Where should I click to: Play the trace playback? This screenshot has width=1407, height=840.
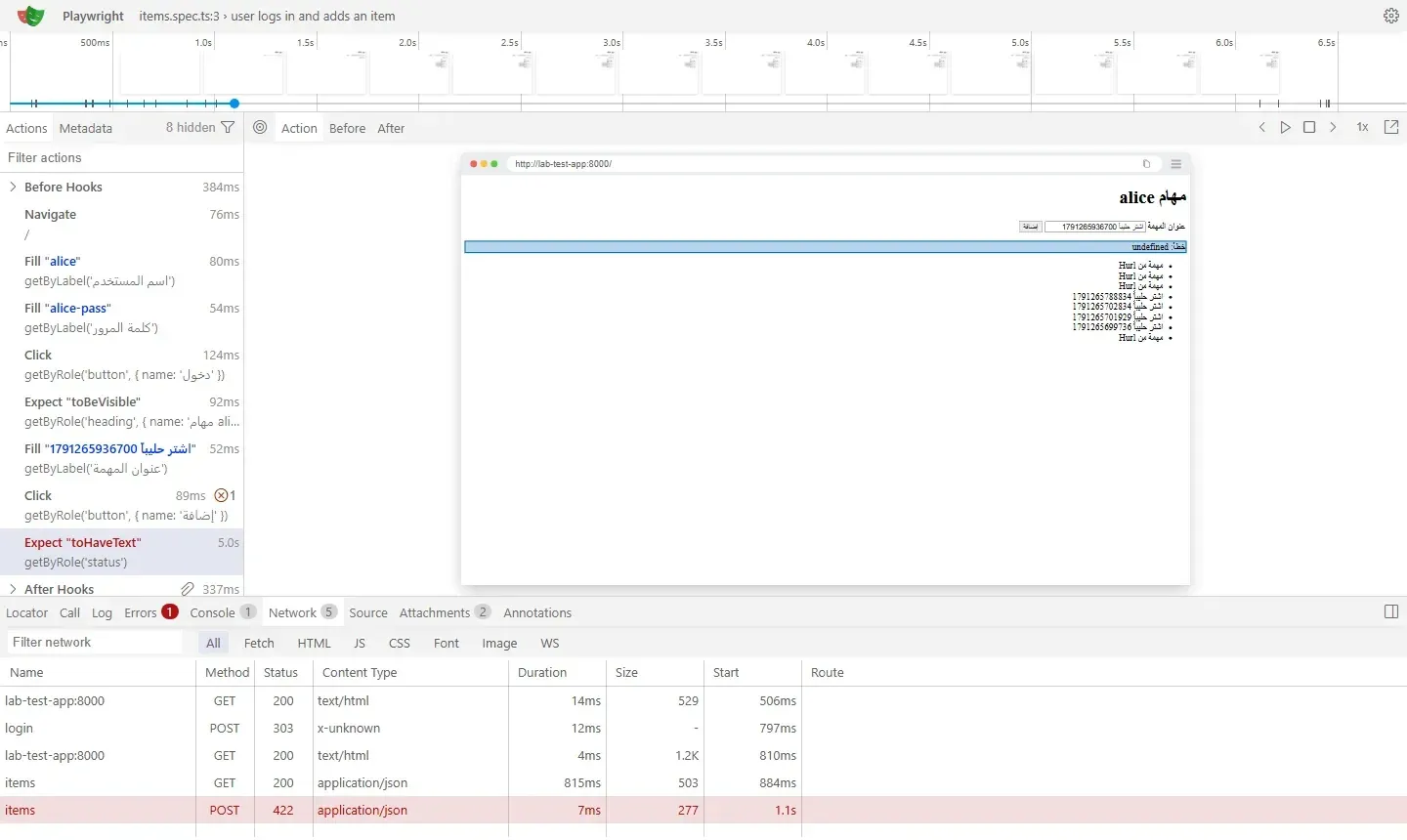click(x=1286, y=127)
